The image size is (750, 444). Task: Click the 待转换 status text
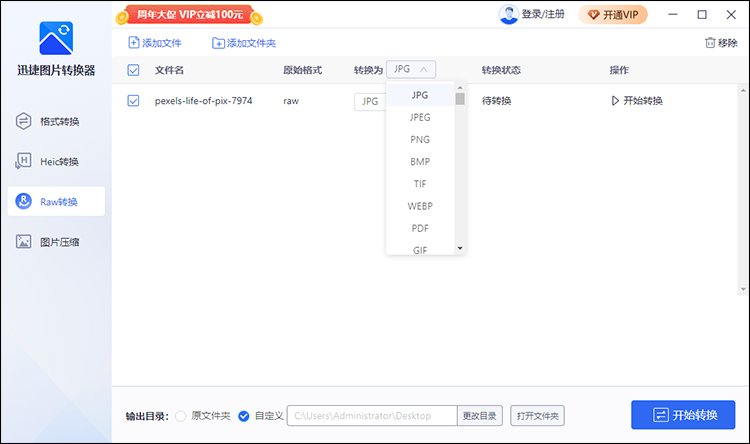pos(496,101)
